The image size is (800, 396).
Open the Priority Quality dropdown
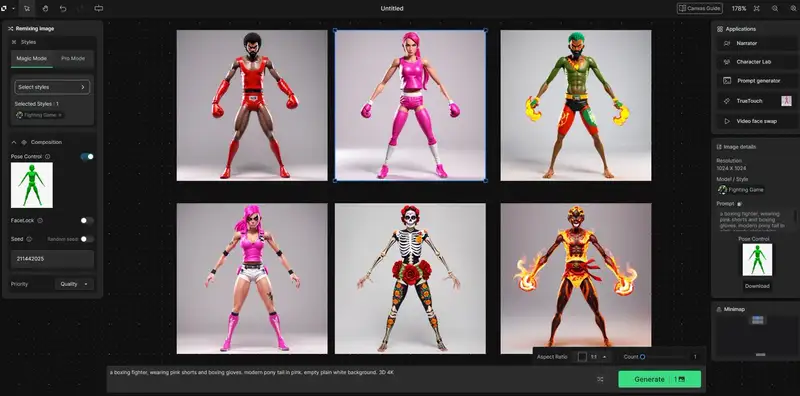click(x=74, y=284)
